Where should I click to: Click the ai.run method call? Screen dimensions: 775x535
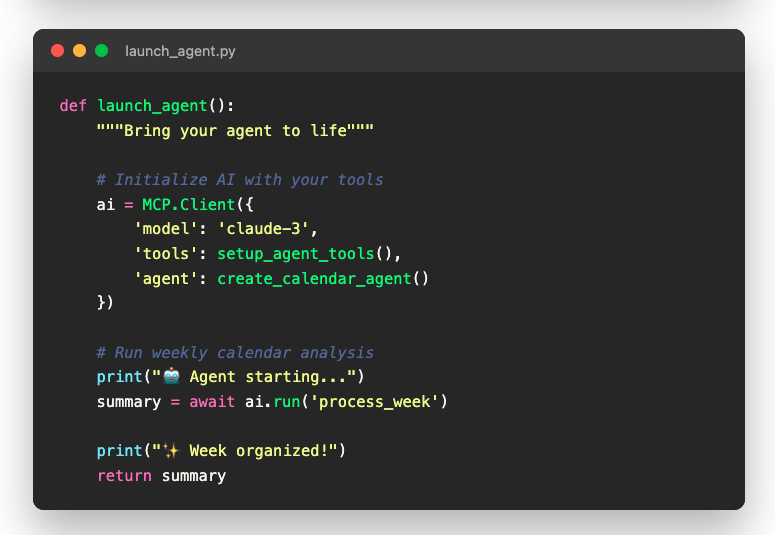(x=273, y=401)
